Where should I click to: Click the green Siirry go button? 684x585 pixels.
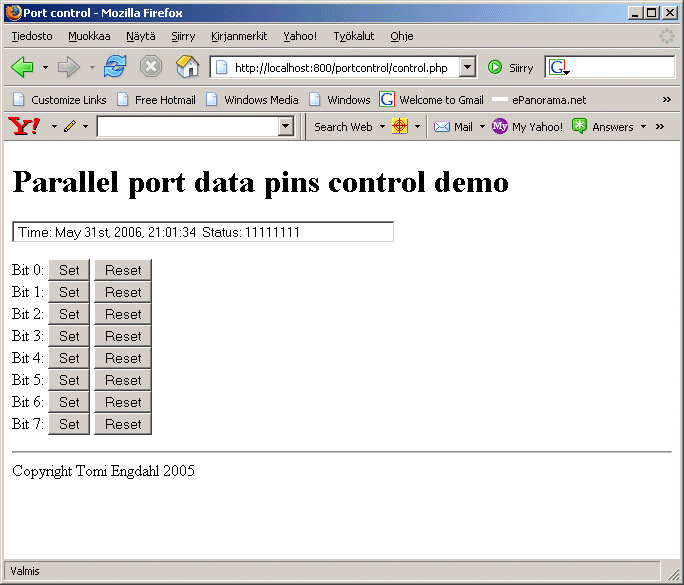point(510,68)
